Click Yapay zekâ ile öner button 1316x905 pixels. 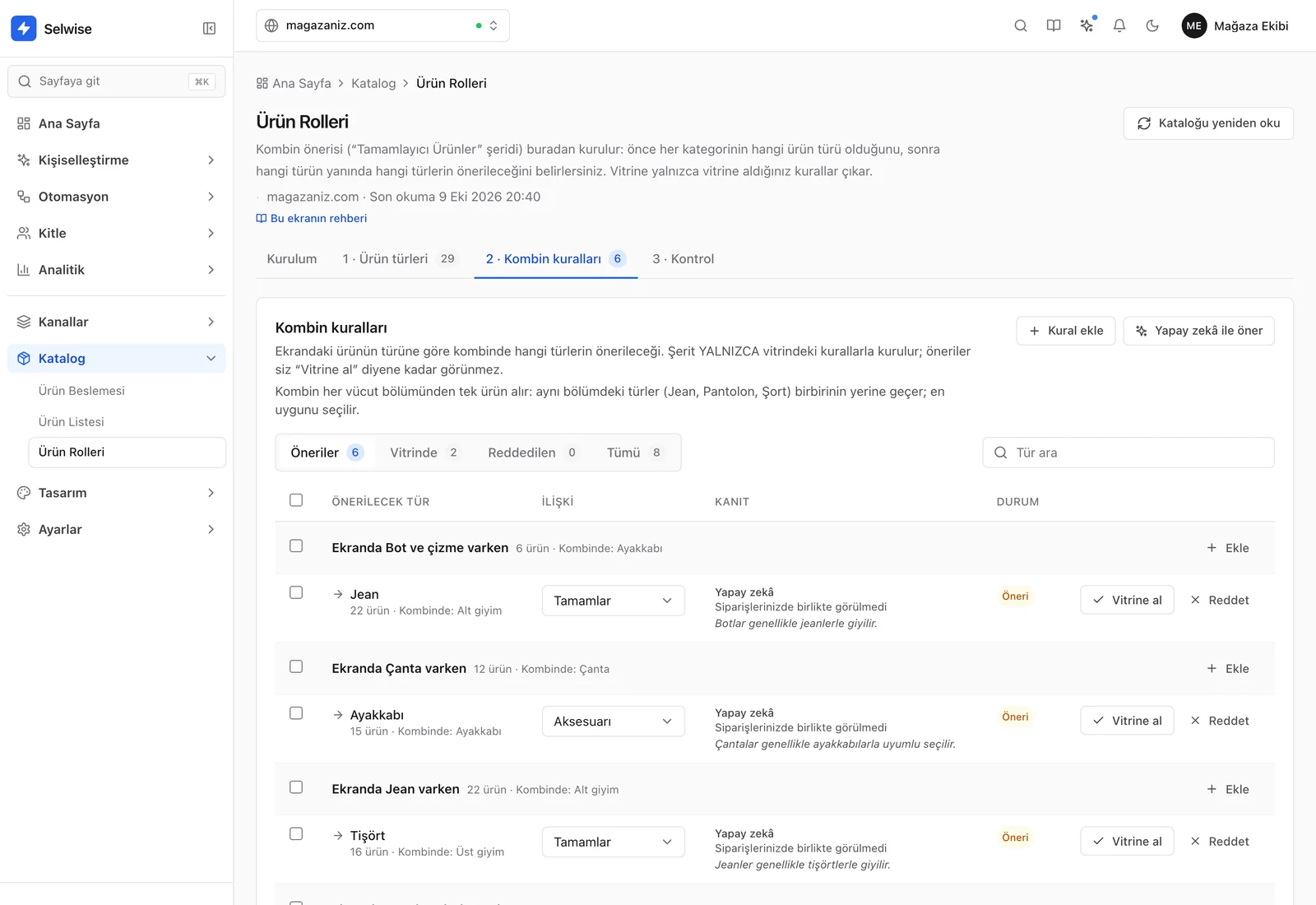[x=1199, y=331]
